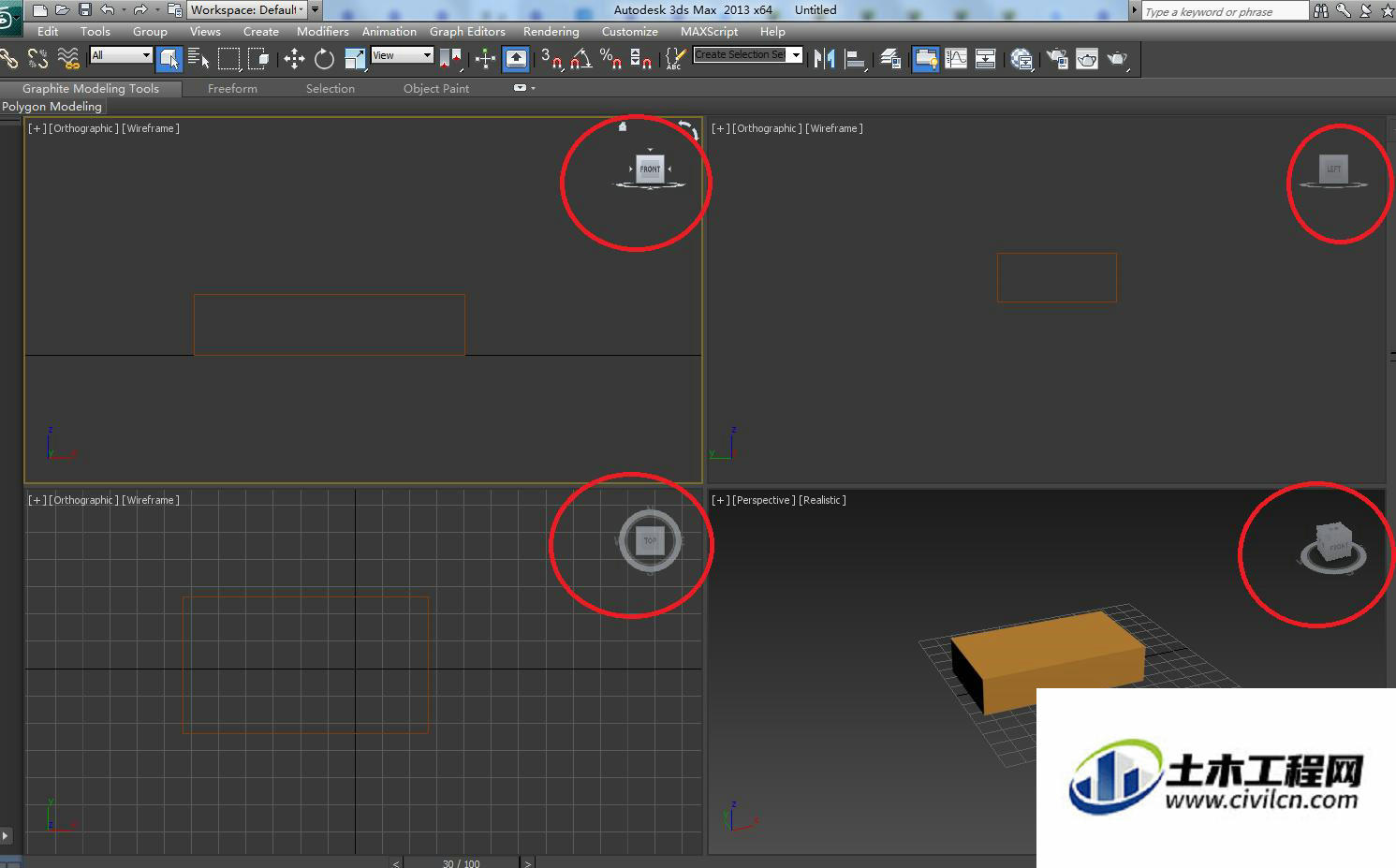Viewport: 1396px width, 868px height.
Task: Click the time slider showing 30 / 100
Action: coord(461,863)
